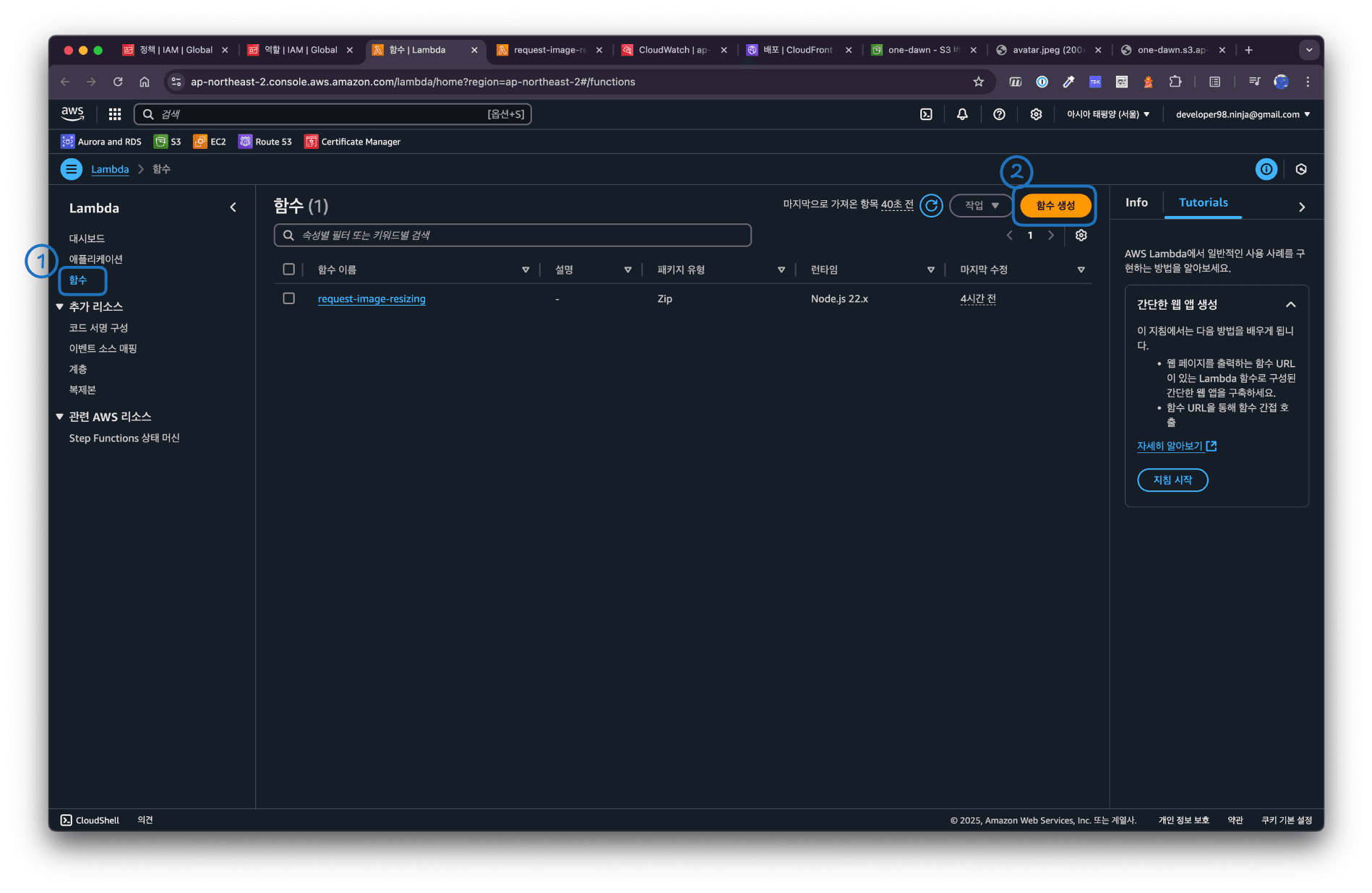This screenshot has width=1372, height=893.
Task: Sort by 마지막 수정 column arrow
Action: pyautogui.click(x=1081, y=269)
